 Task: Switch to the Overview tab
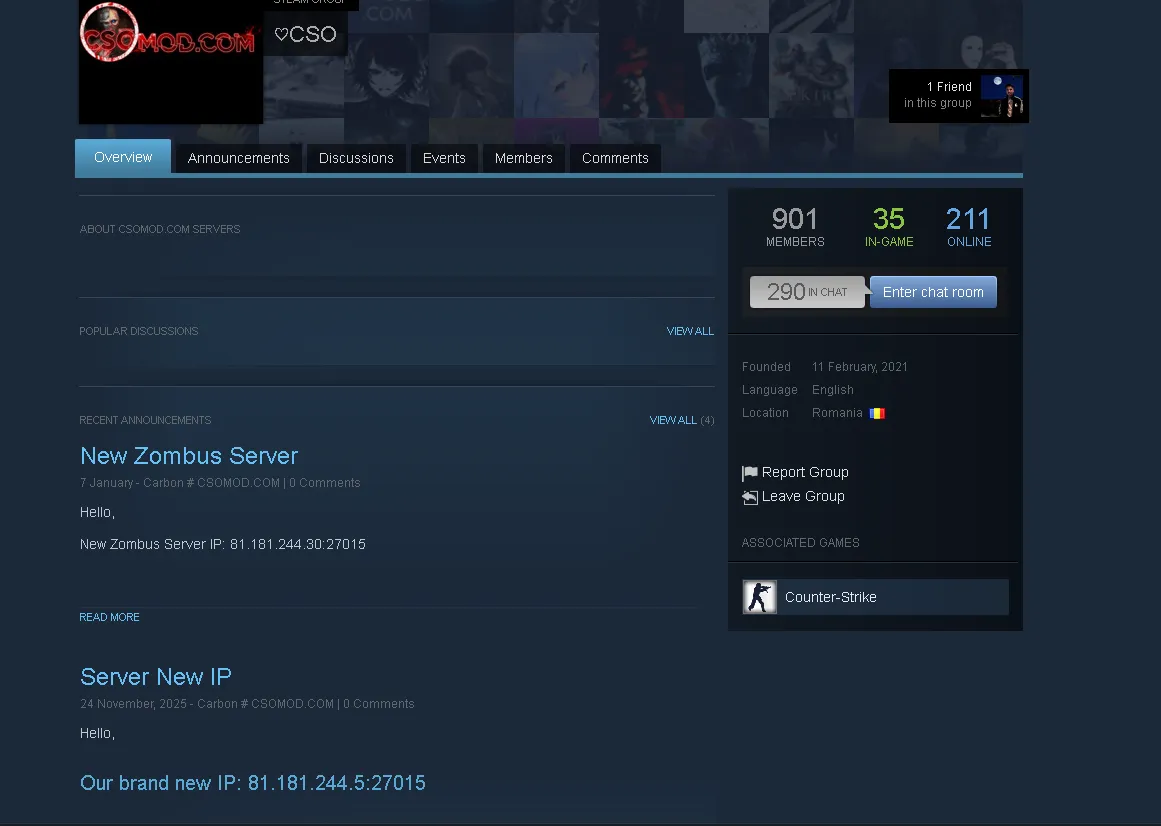tap(123, 157)
